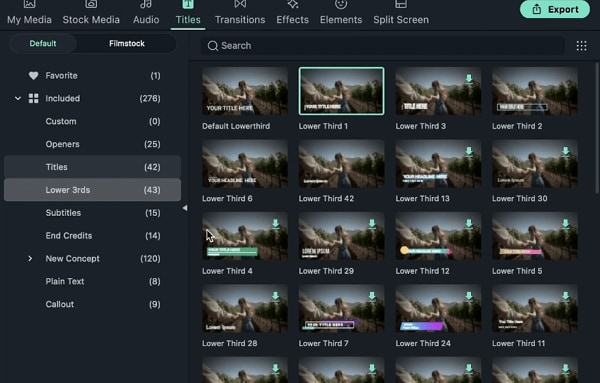The width and height of the screenshot is (600, 383).
Task: Click the Lower Third 12 label
Action: coord(422,271)
